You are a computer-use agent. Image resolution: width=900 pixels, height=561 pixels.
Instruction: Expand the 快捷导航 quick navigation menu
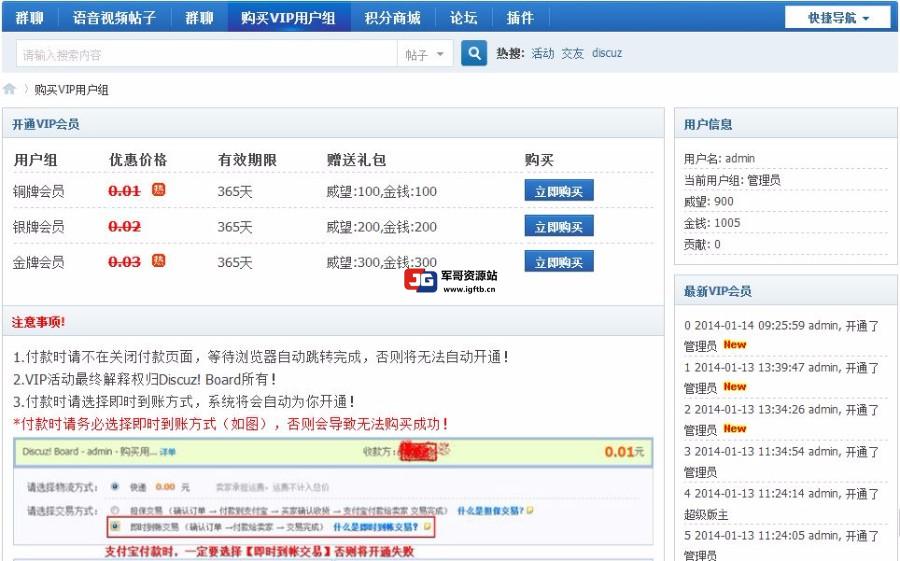click(838, 18)
